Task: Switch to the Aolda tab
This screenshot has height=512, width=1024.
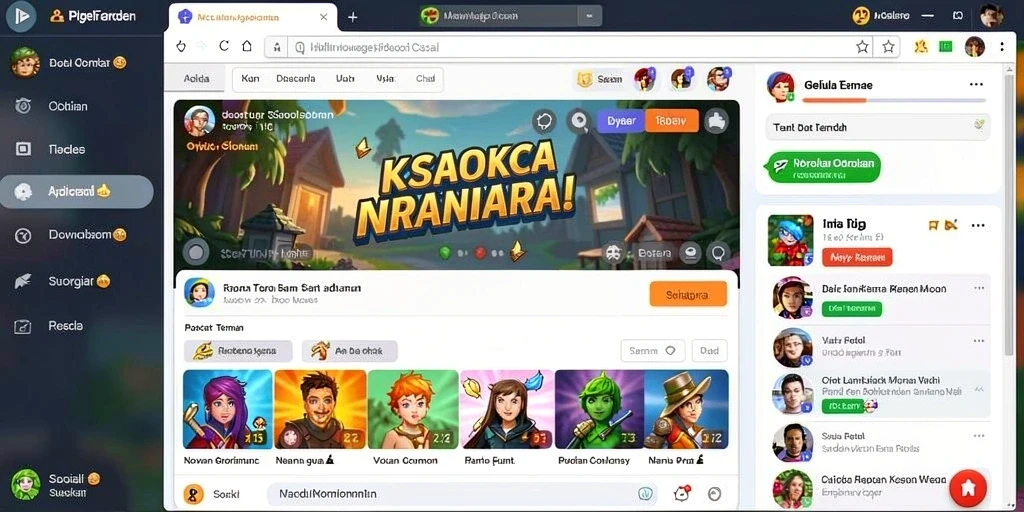Action: (197, 79)
